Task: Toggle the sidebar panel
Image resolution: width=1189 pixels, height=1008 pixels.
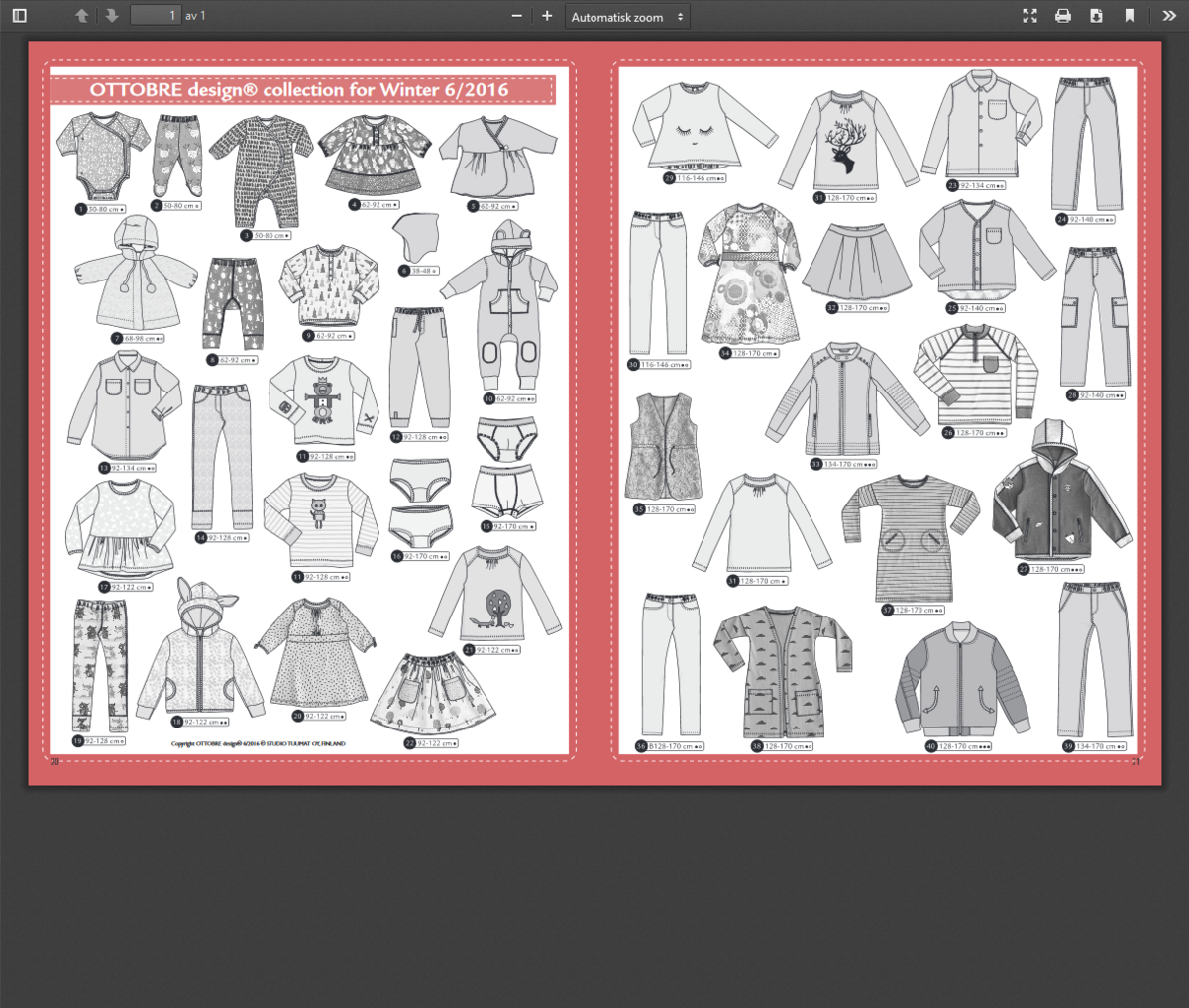Action: tap(19, 16)
